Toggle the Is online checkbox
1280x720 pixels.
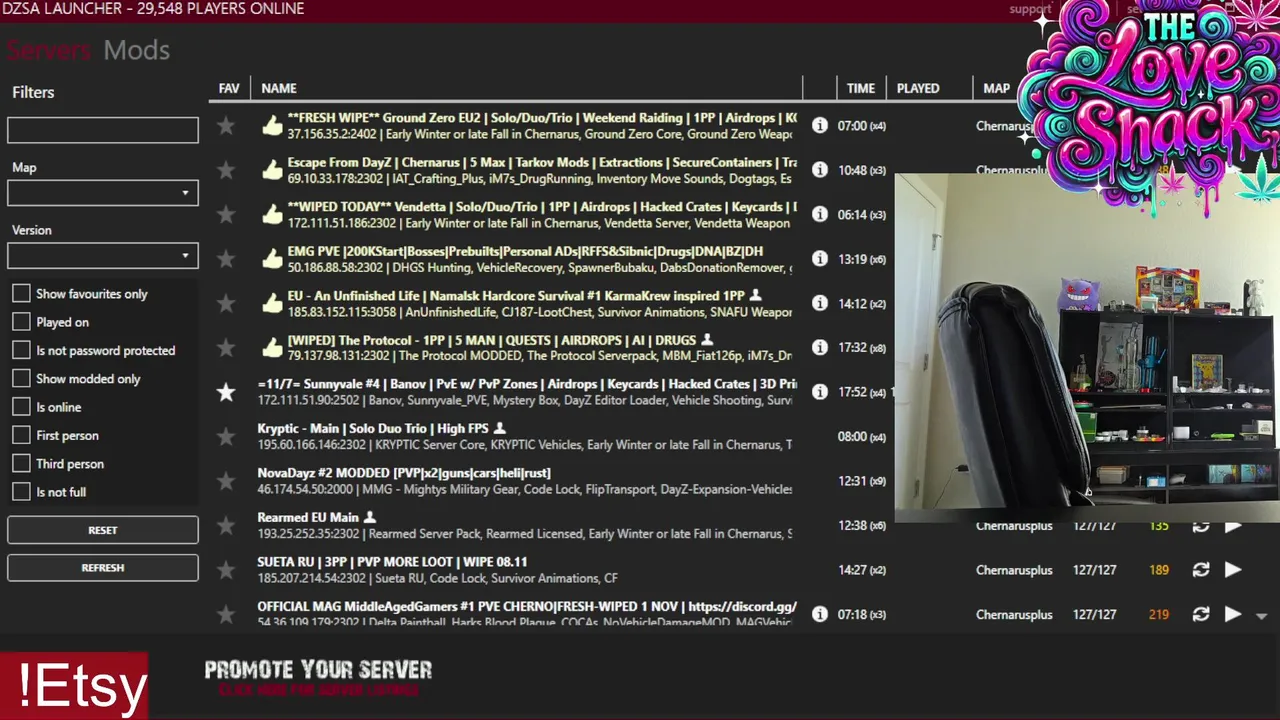click(x=21, y=407)
